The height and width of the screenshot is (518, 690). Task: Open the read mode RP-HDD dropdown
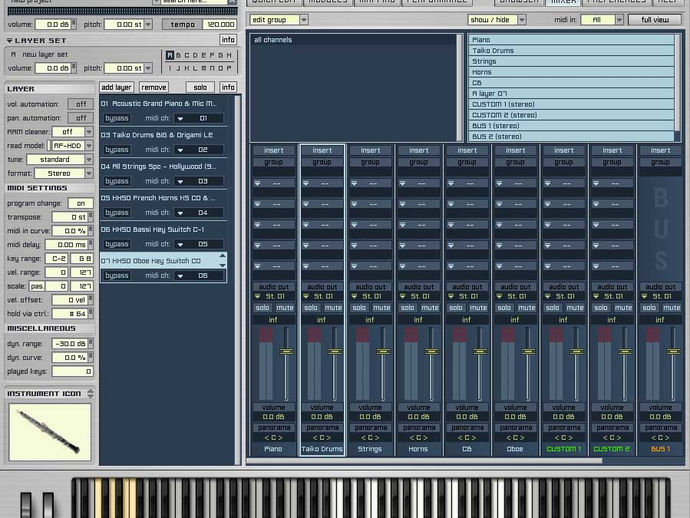89,146
